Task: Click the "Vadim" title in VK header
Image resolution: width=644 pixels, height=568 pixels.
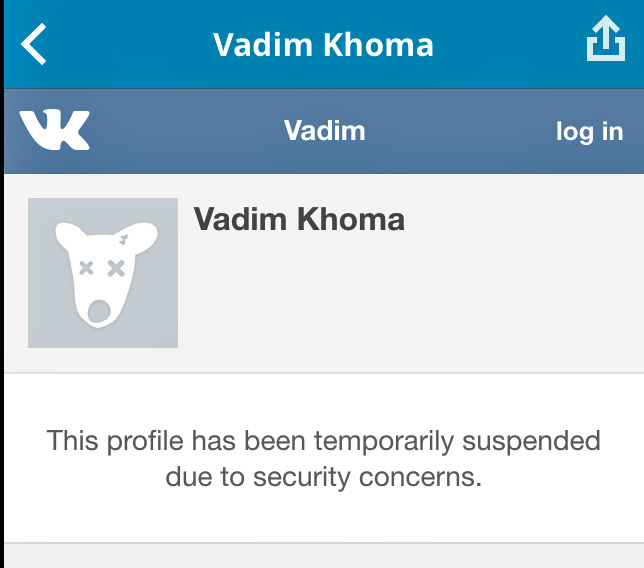Action: [x=324, y=130]
